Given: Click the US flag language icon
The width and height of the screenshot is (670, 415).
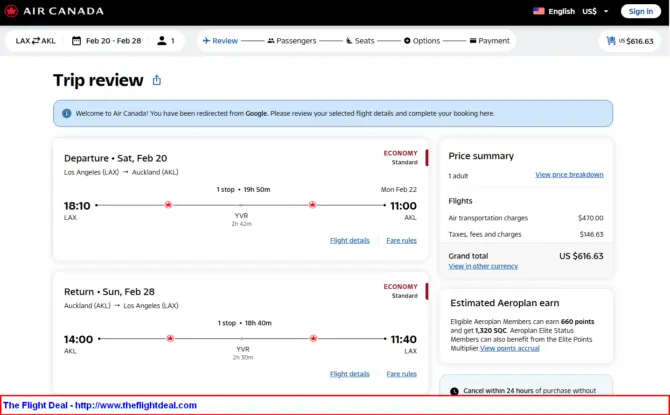Looking at the screenshot, I should point(538,11).
